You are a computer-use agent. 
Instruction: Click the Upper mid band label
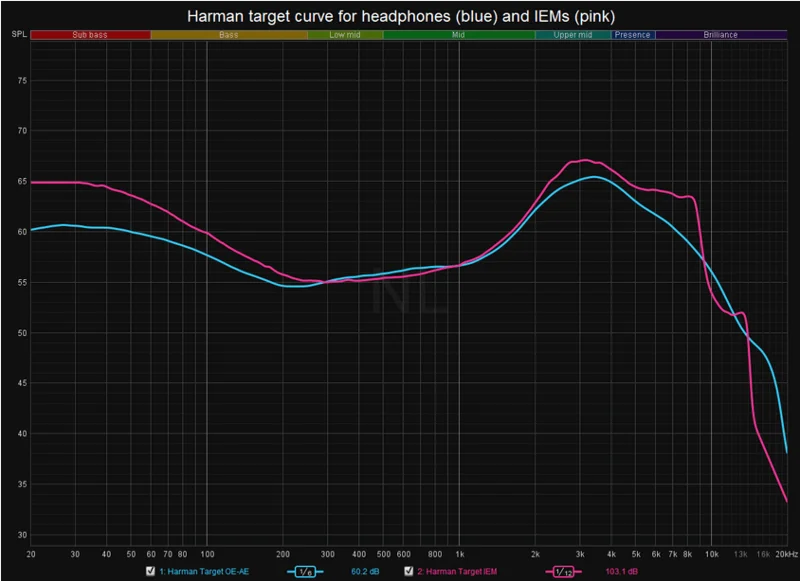point(573,35)
